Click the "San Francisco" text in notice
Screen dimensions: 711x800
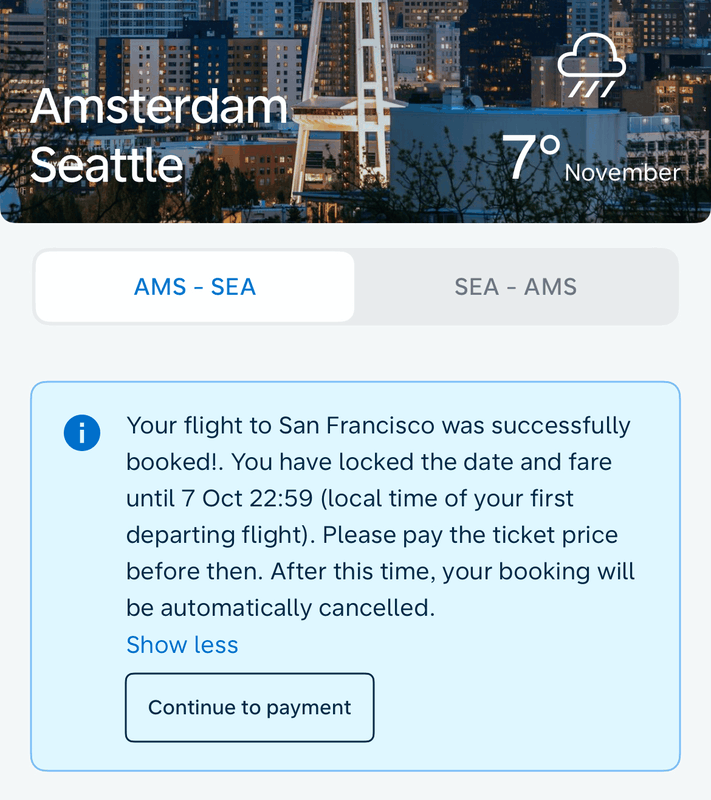click(x=356, y=426)
